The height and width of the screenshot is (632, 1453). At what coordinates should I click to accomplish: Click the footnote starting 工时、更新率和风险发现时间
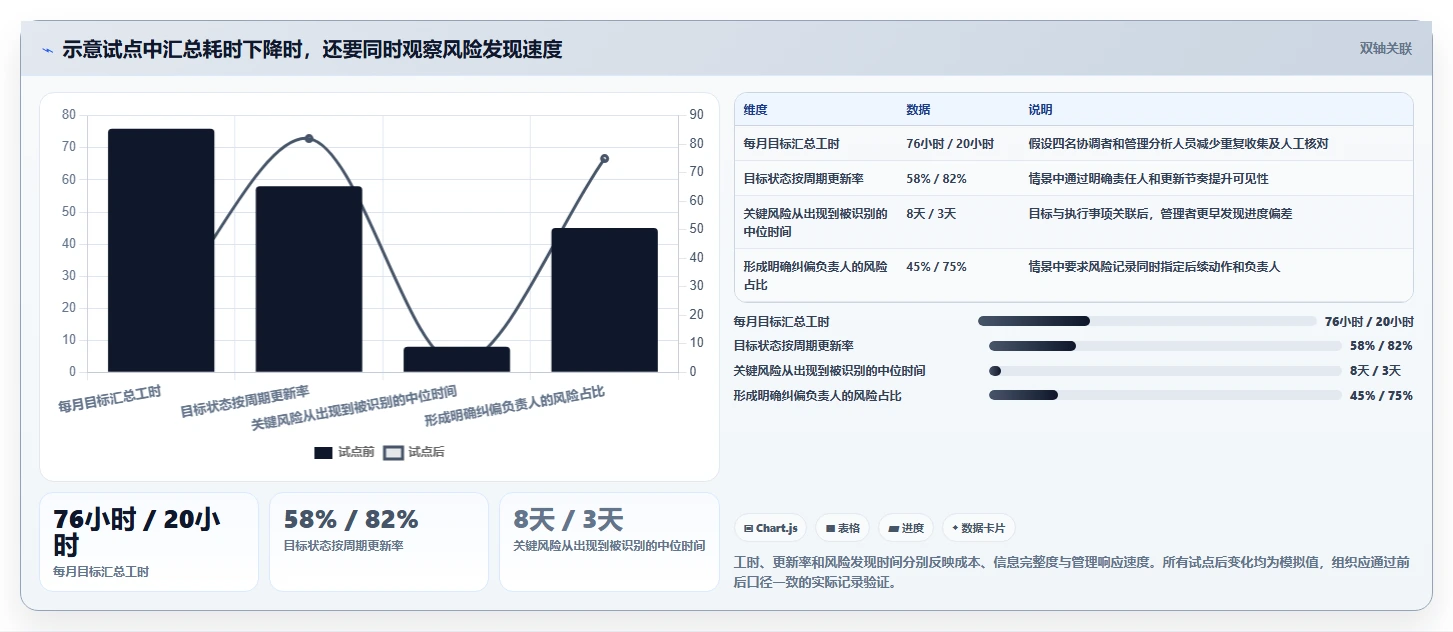point(1072,572)
